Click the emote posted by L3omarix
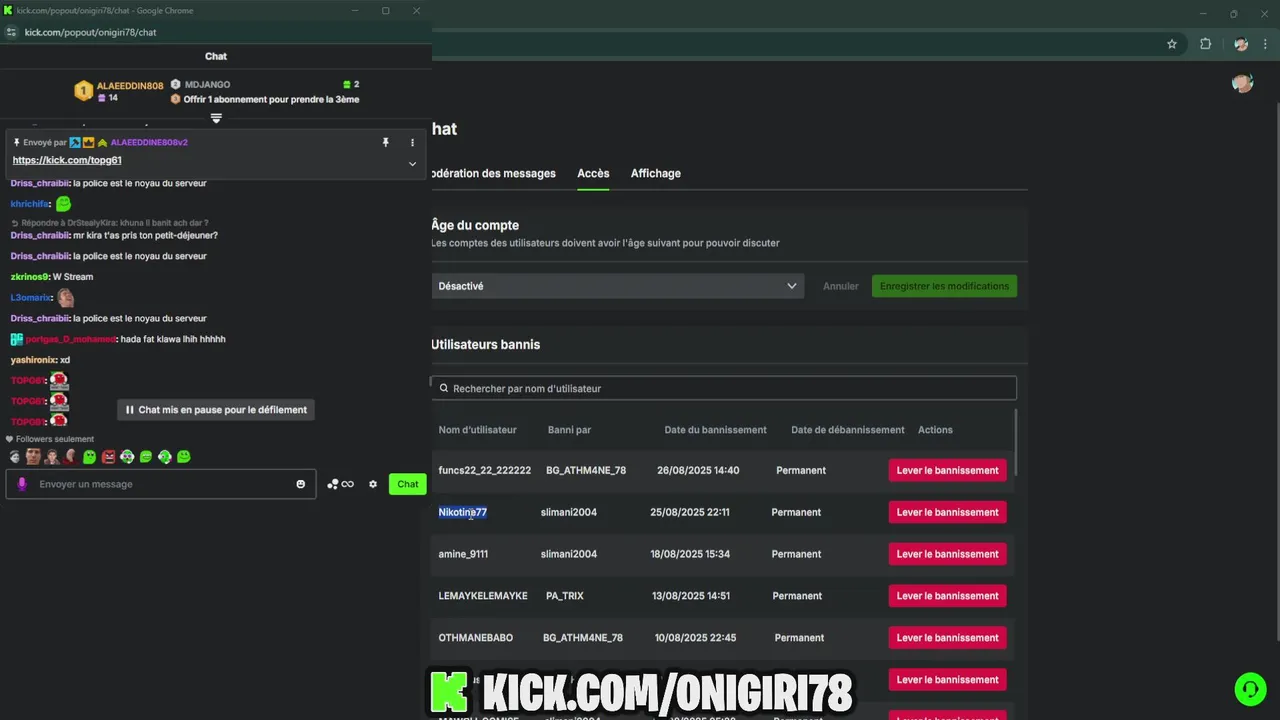Screen dimensions: 1280x720 (65, 297)
